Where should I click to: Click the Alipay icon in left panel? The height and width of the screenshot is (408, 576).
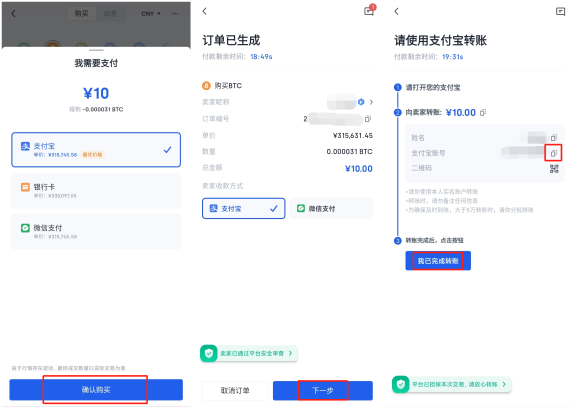(25, 146)
